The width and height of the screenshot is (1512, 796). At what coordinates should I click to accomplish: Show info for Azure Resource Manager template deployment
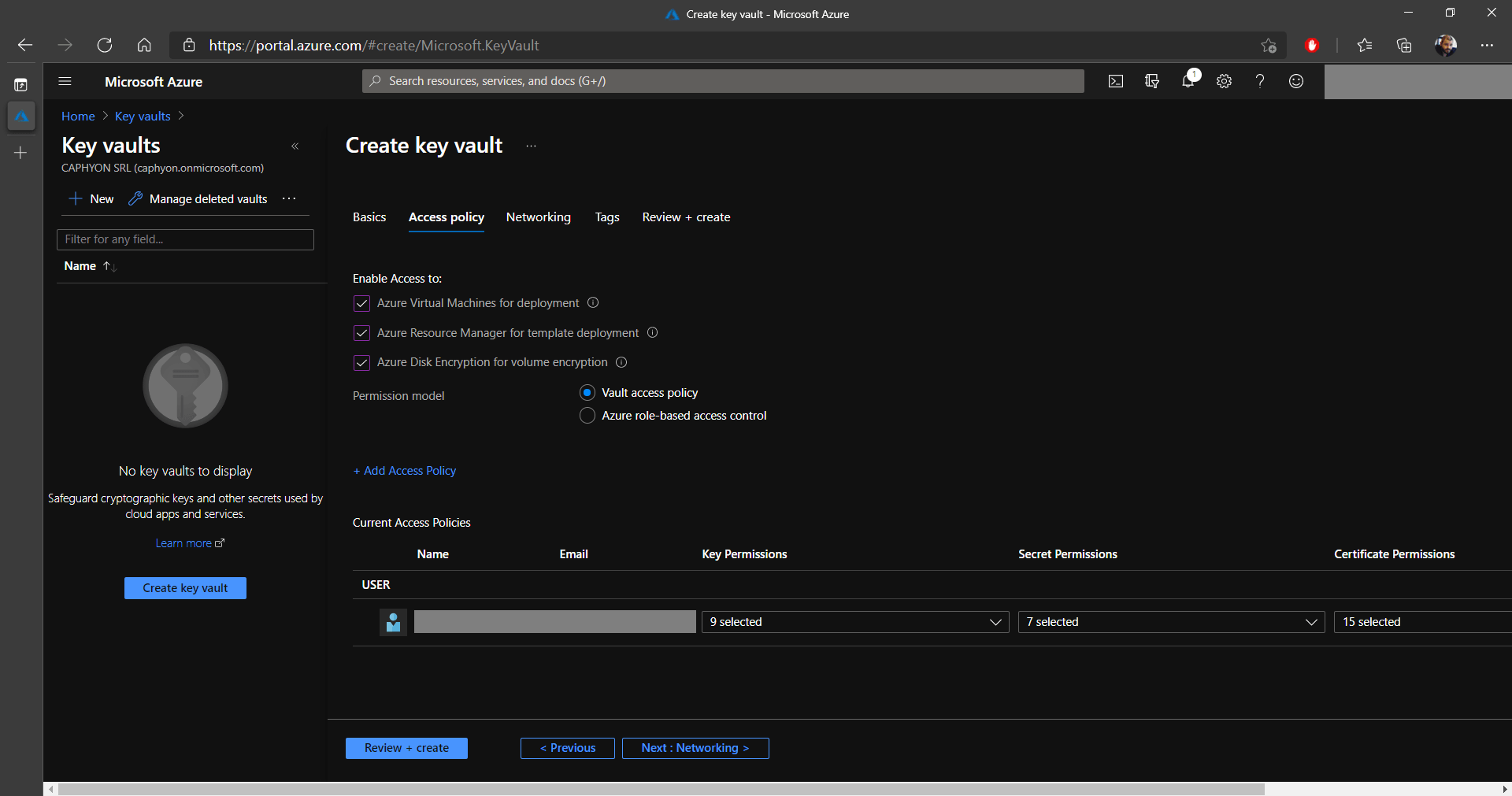click(652, 333)
